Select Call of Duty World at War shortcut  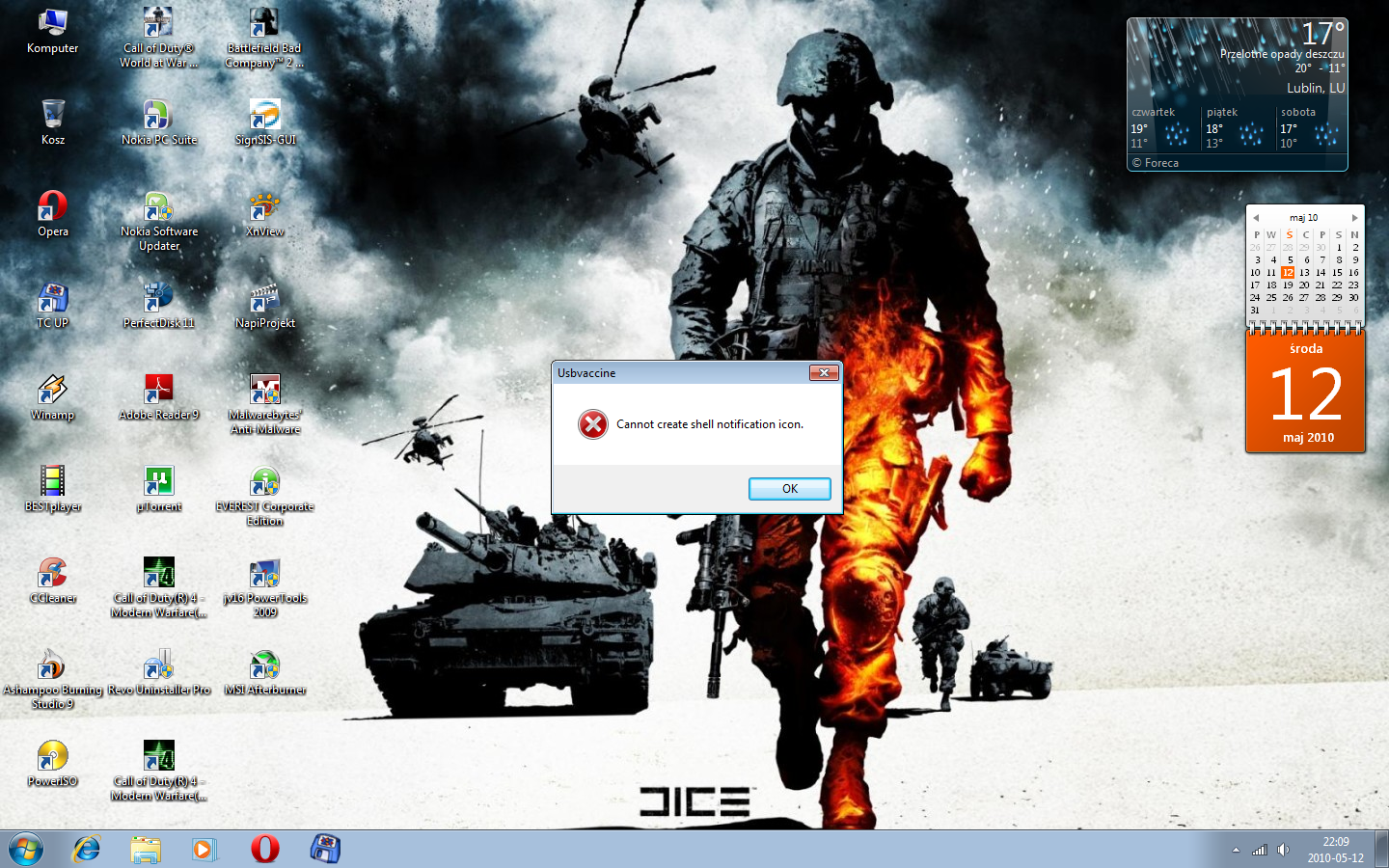point(159,39)
